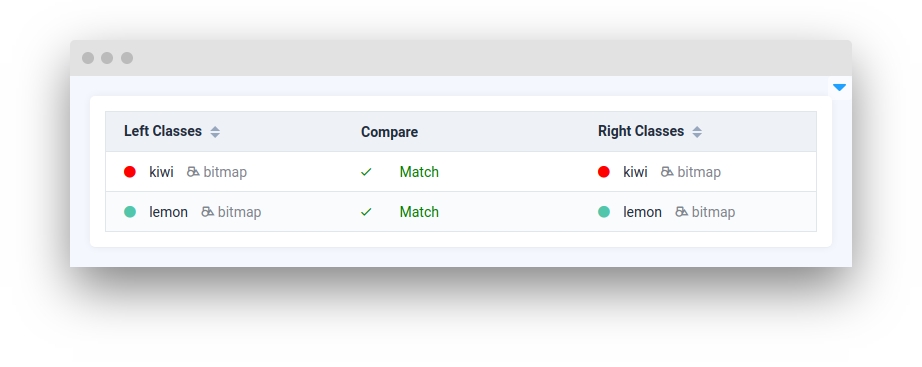
Task: Click the Left Classes column header
Action: click(163, 131)
